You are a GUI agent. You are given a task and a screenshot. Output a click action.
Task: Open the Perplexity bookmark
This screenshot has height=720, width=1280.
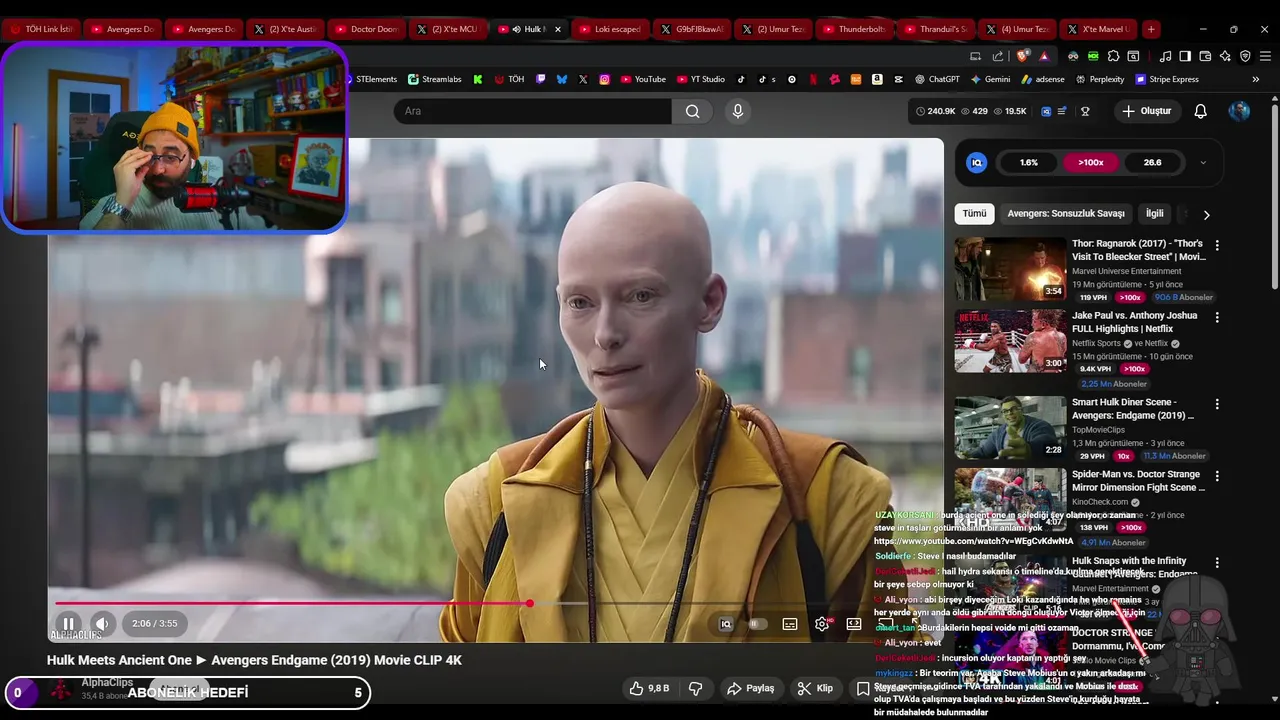click(1099, 79)
